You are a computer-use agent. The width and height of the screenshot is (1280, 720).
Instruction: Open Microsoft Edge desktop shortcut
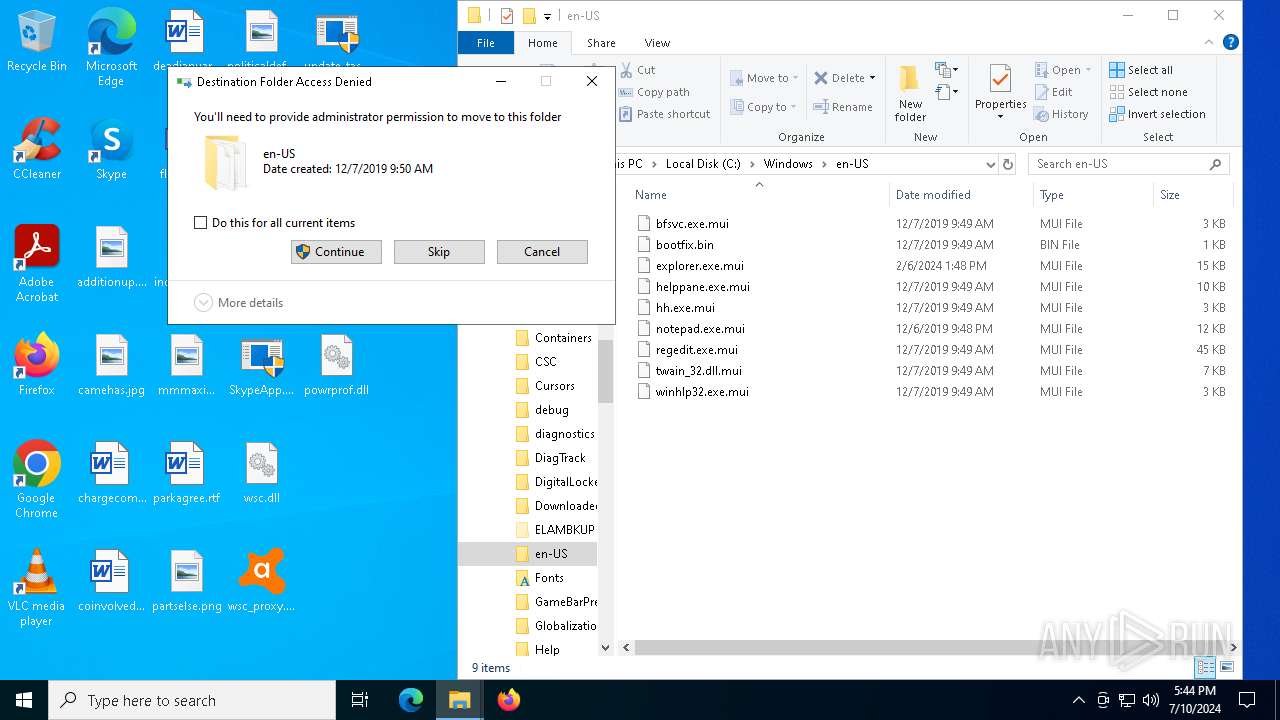click(111, 48)
